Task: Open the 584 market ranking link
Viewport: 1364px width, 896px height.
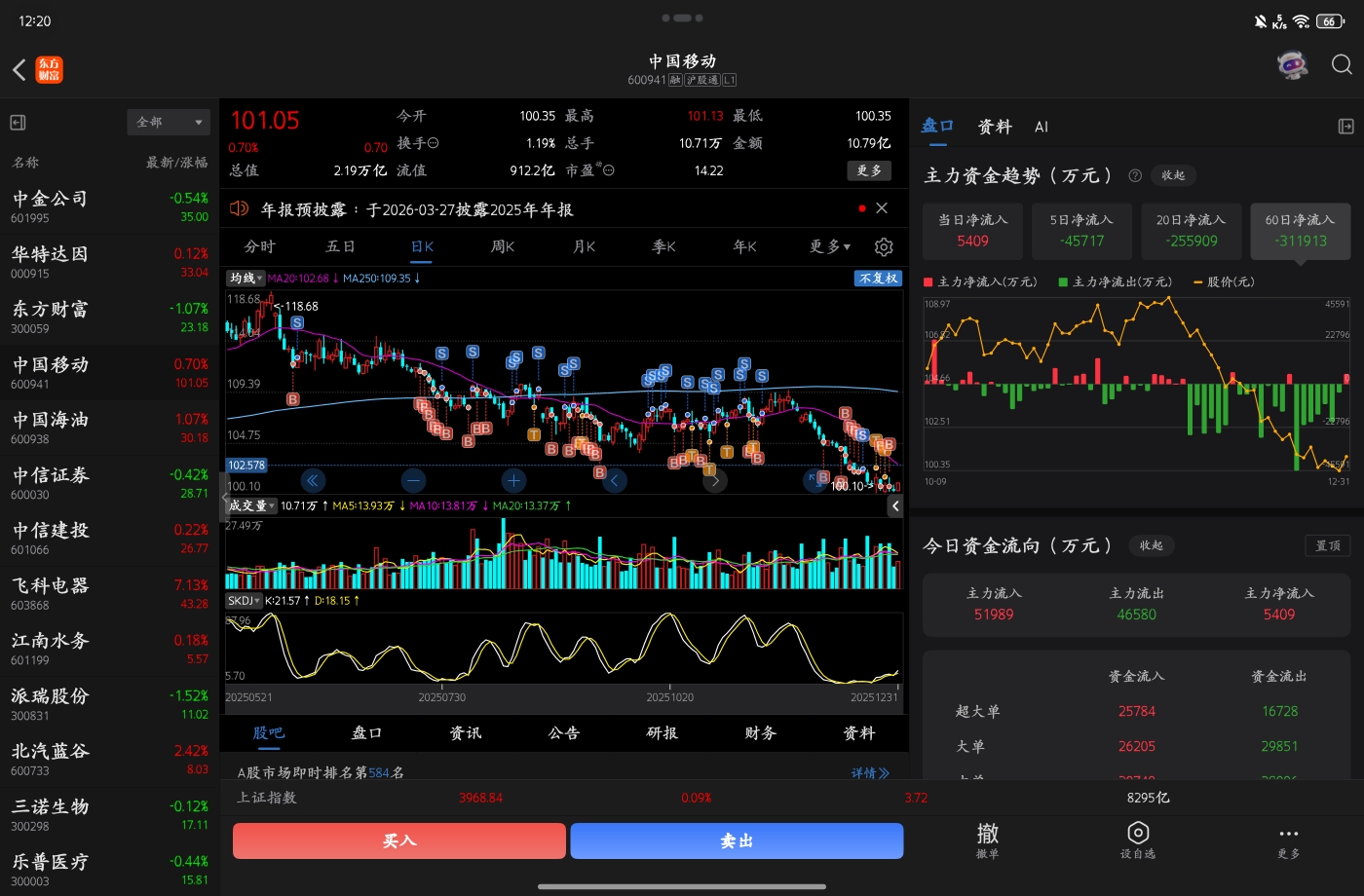Action: pyautogui.click(x=379, y=773)
